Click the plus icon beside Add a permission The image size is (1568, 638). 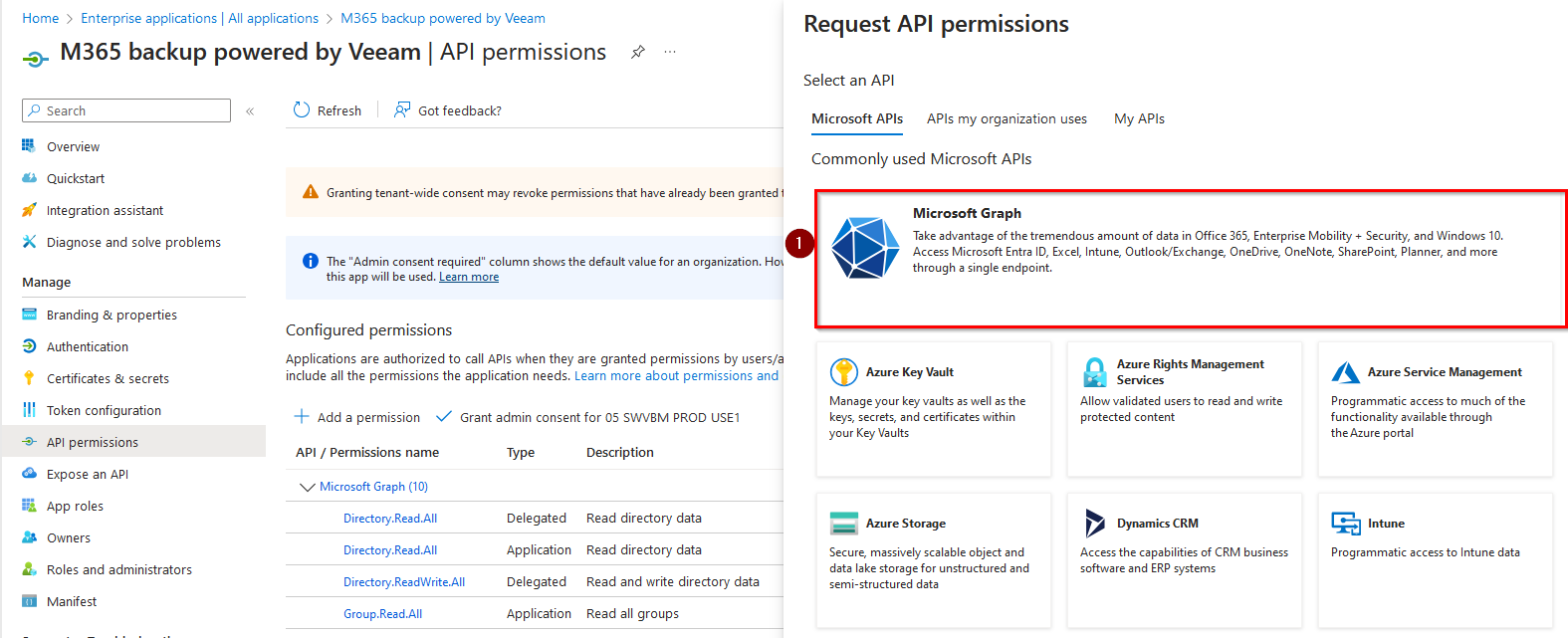point(302,416)
